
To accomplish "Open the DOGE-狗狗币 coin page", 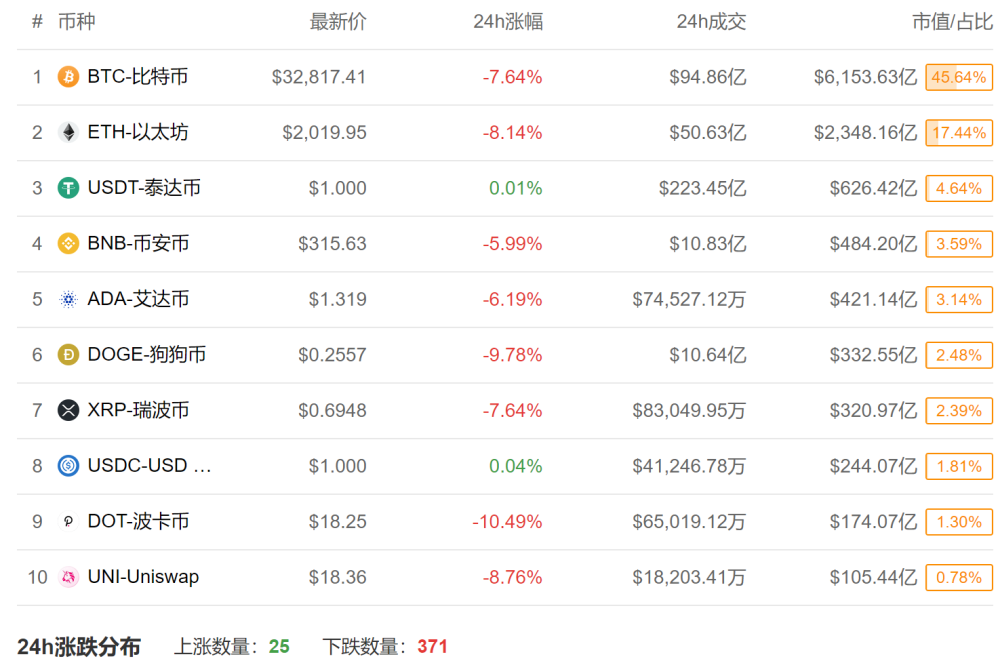I will click(x=147, y=354).
